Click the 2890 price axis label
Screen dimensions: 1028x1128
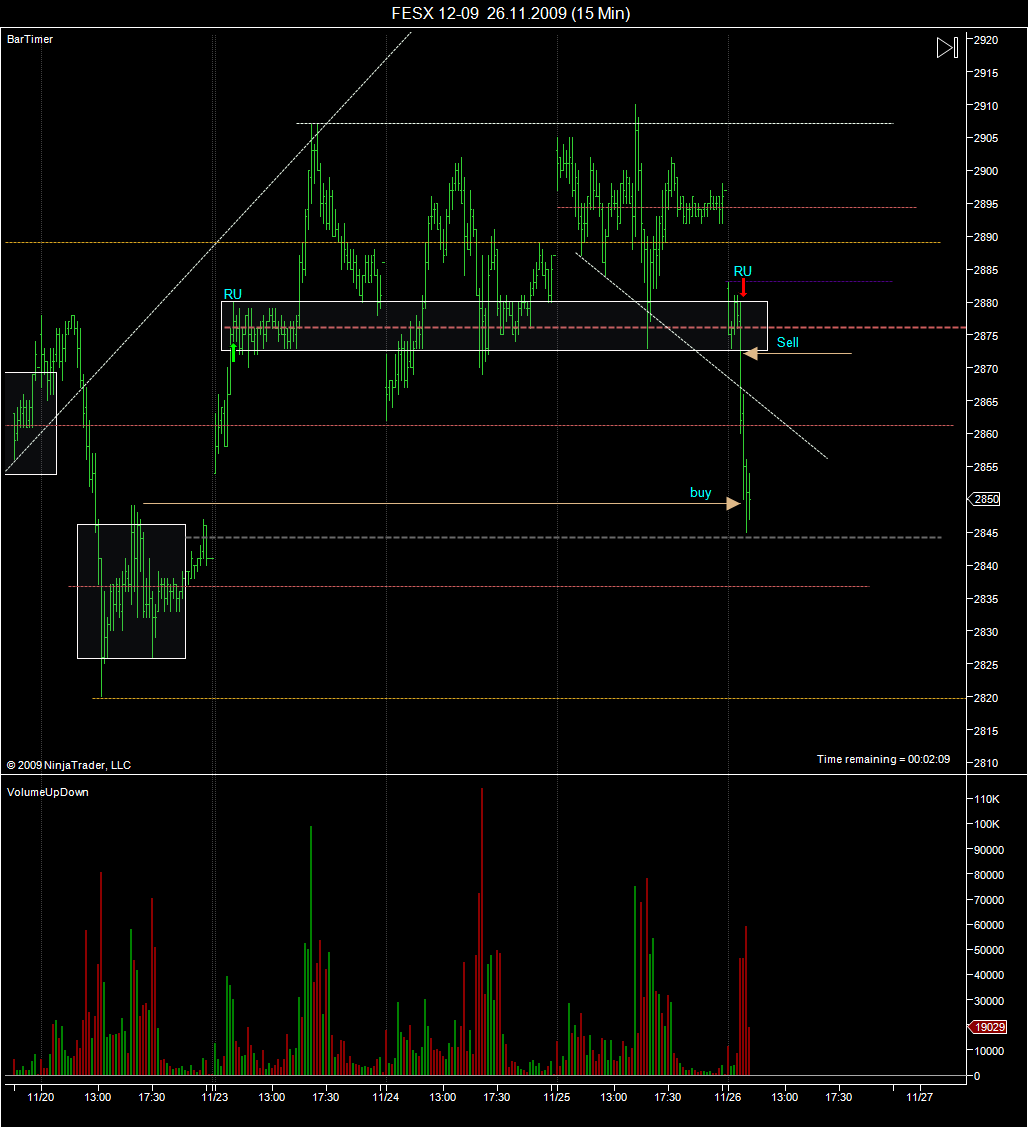(986, 237)
